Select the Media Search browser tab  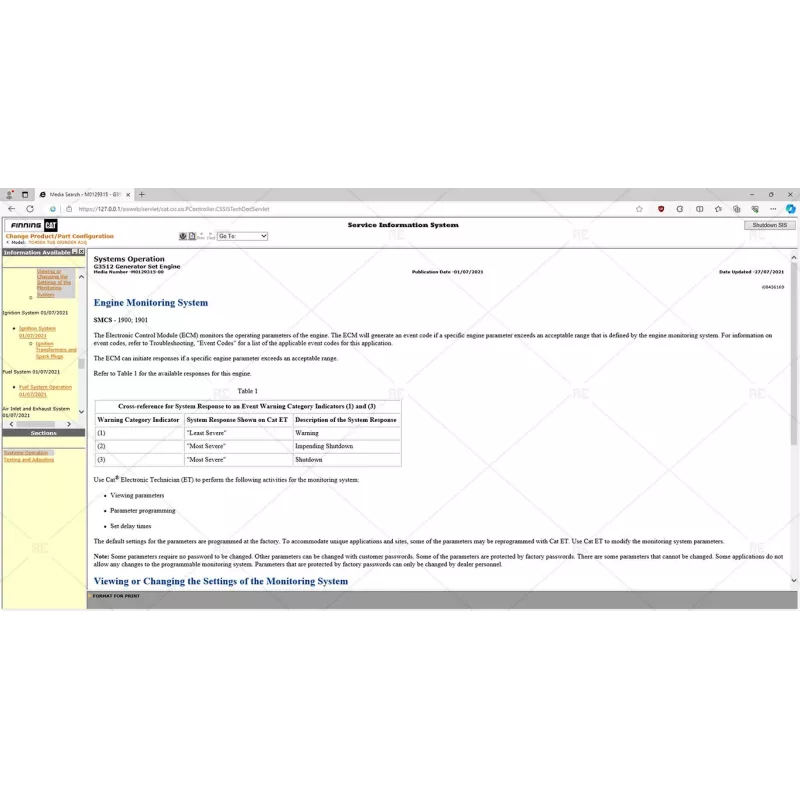click(x=80, y=194)
